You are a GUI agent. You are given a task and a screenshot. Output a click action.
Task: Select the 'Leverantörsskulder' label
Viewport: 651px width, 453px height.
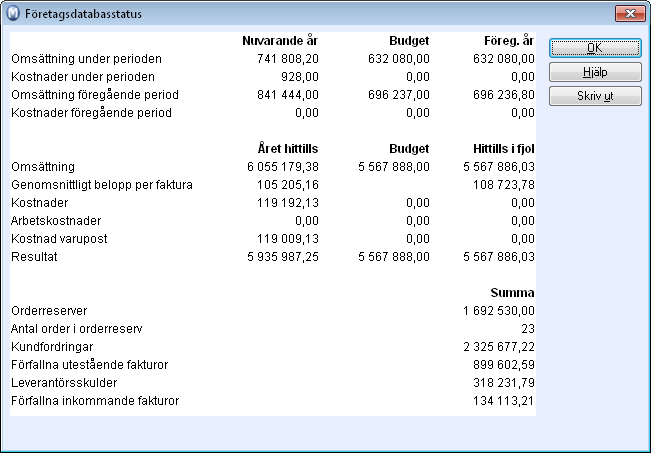click(64, 383)
